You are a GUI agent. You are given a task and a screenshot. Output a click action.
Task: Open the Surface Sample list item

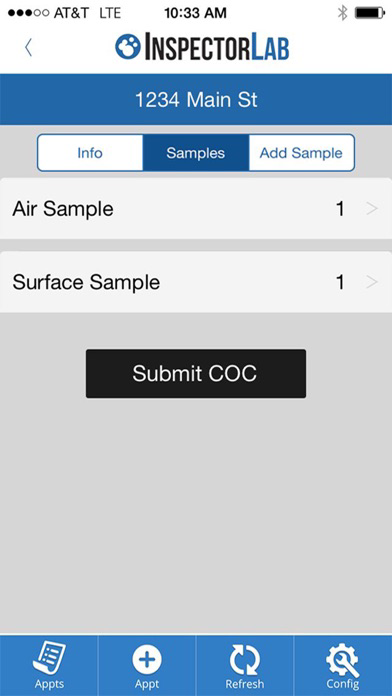click(196, 282)
